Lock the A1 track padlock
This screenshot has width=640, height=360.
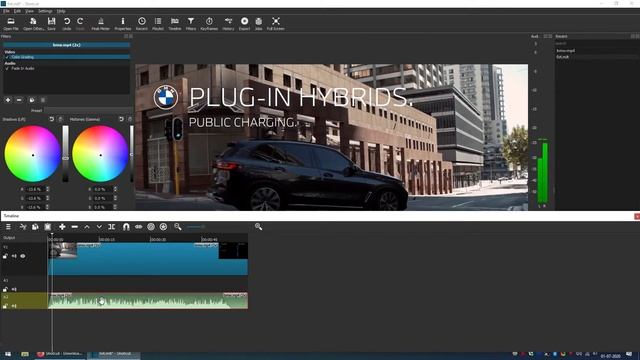(x=5, y=289)
